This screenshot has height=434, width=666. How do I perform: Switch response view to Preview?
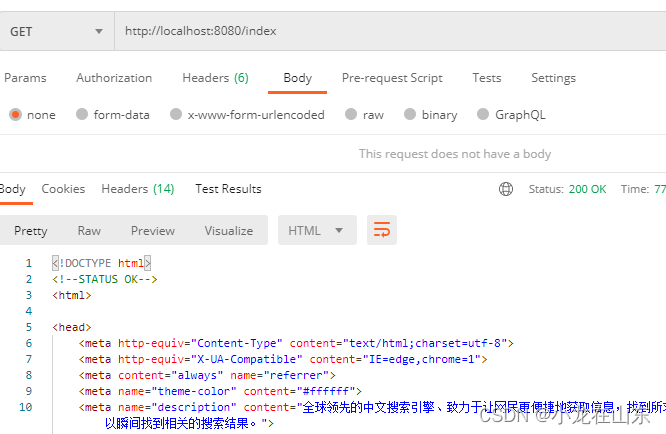point(153,230)
